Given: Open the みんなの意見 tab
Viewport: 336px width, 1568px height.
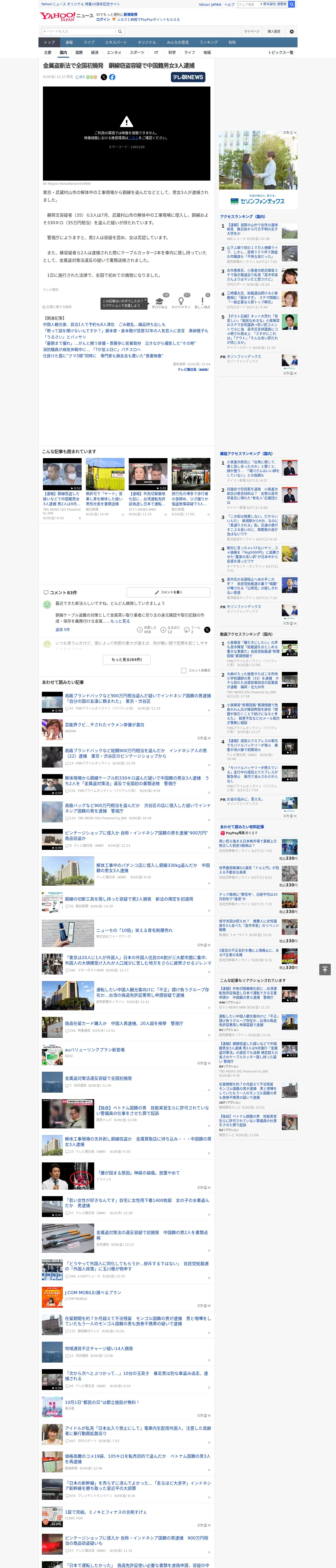Looking at the screenshot, I should (177, 43).
